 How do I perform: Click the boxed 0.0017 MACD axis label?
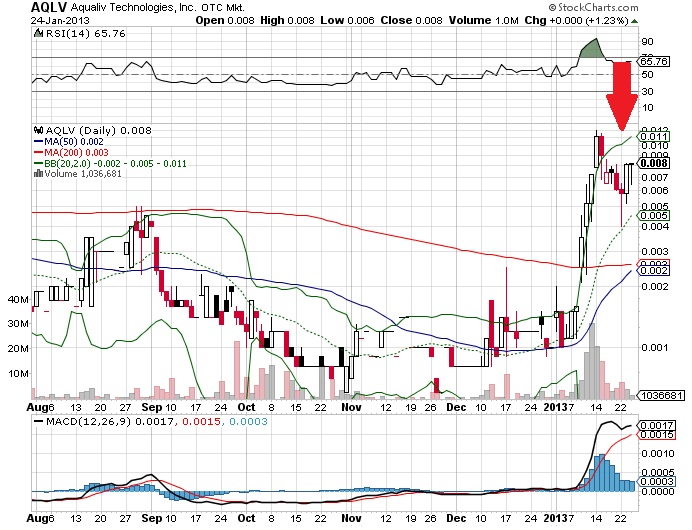657,426
